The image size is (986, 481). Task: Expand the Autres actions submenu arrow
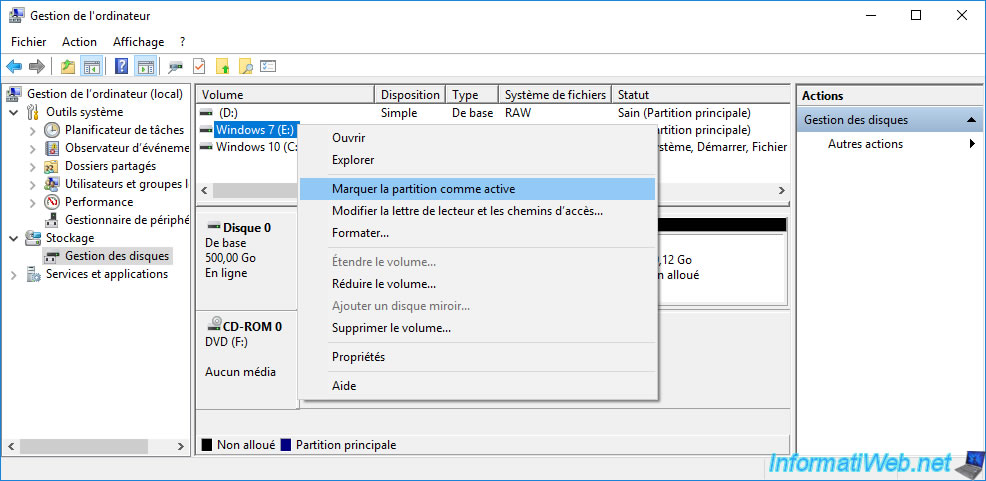[x=972, y=144]
